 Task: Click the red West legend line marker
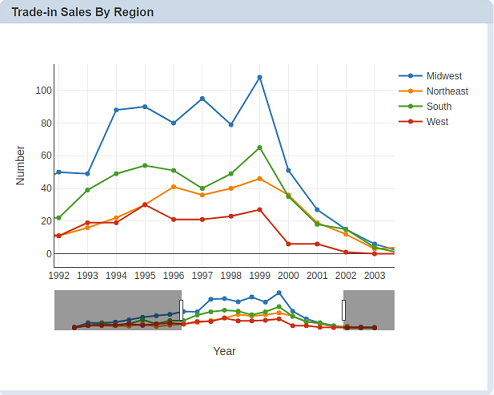click(410, 122)
